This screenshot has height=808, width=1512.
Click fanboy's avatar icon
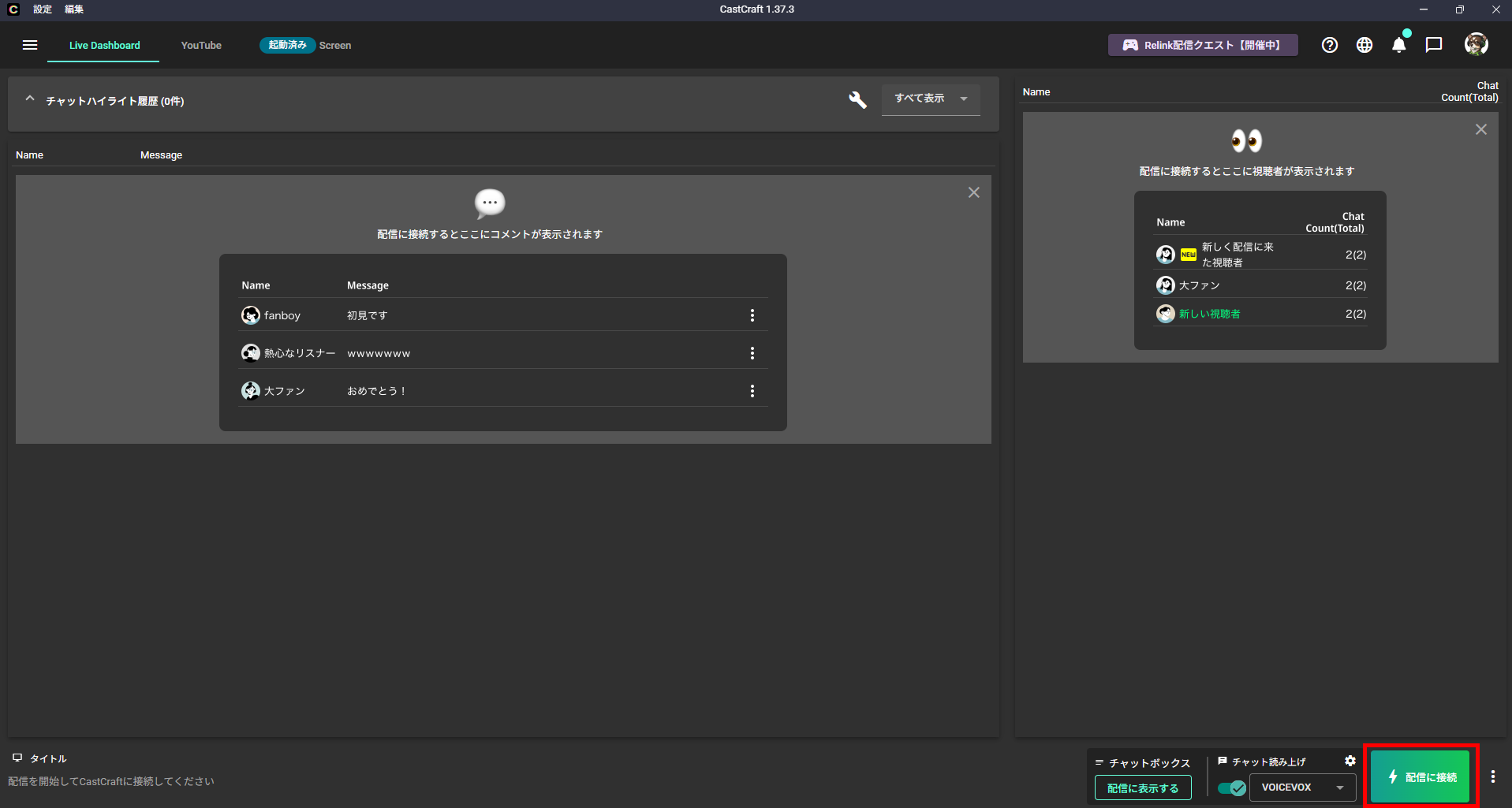tap(251, 315)
